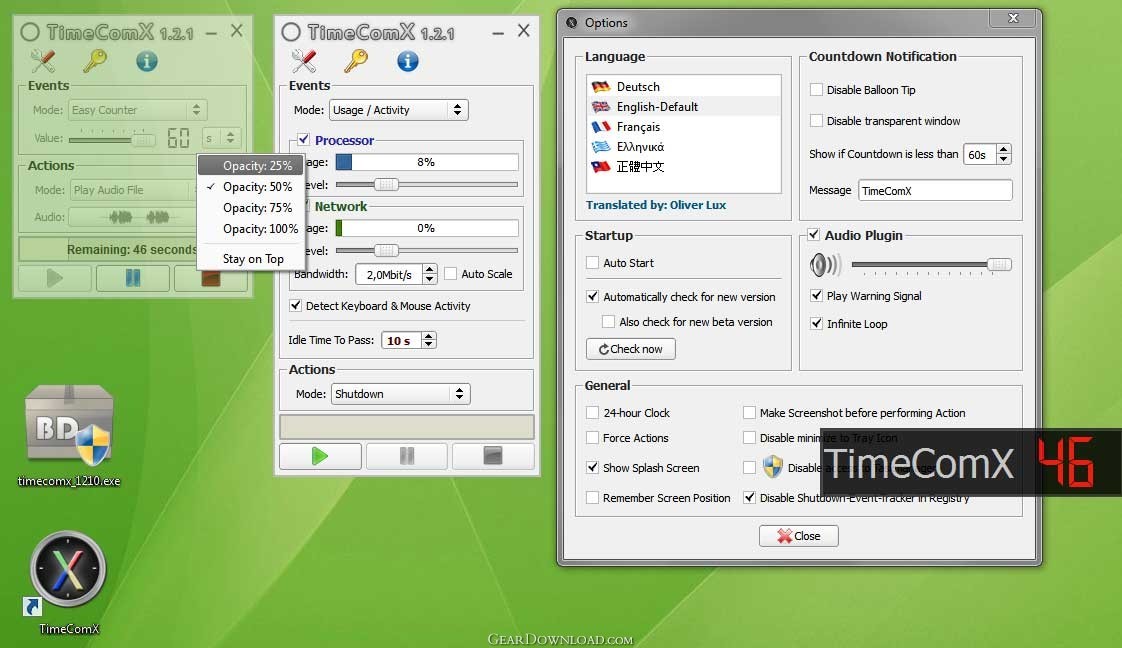The height and width of the screenshot is (648, 1122).
Task: Open Actions Mode dropdown showing Shutdown
Action: (x=401, y=394)
